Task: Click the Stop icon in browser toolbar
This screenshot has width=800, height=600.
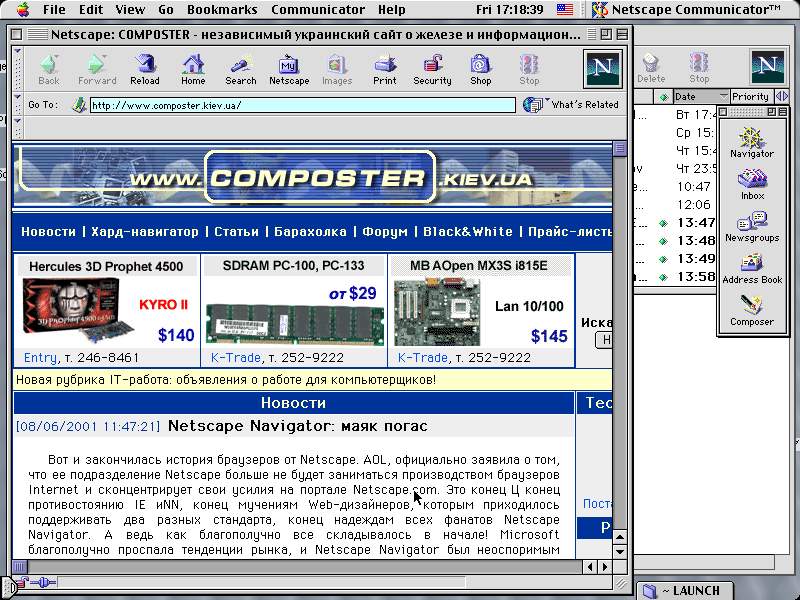Action: pos(529,69)
